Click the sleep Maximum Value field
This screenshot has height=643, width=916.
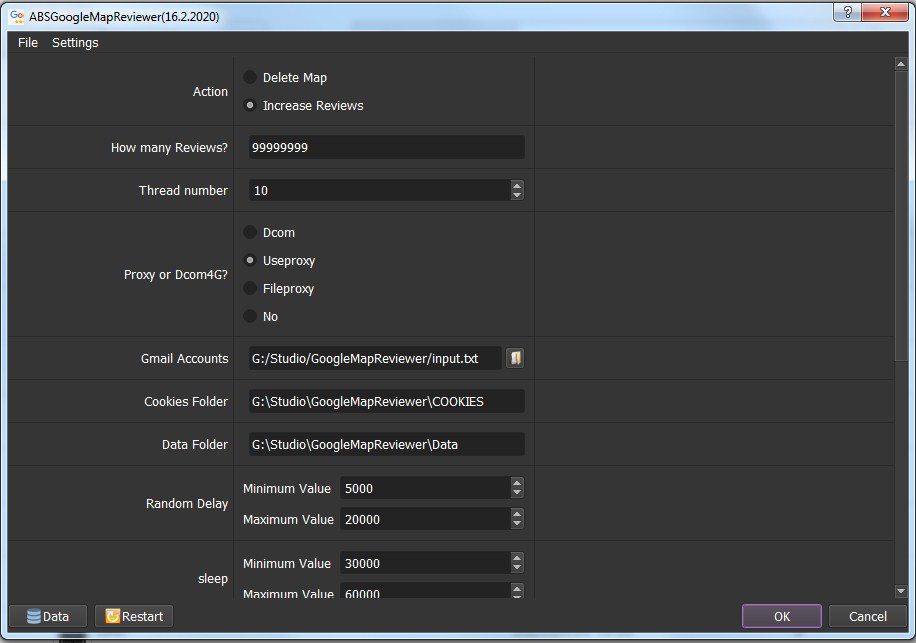[425, 591]
